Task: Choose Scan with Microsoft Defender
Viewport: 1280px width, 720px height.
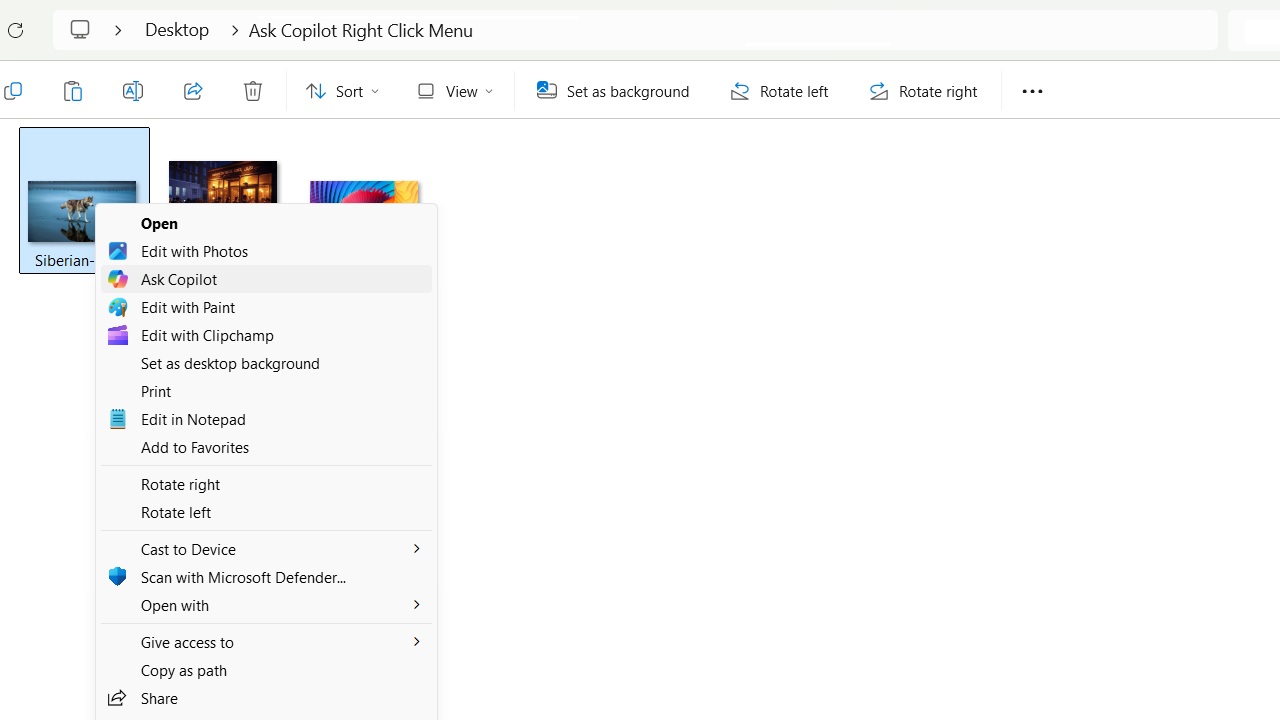Action: pyautogui.click(x=243, y=577)
